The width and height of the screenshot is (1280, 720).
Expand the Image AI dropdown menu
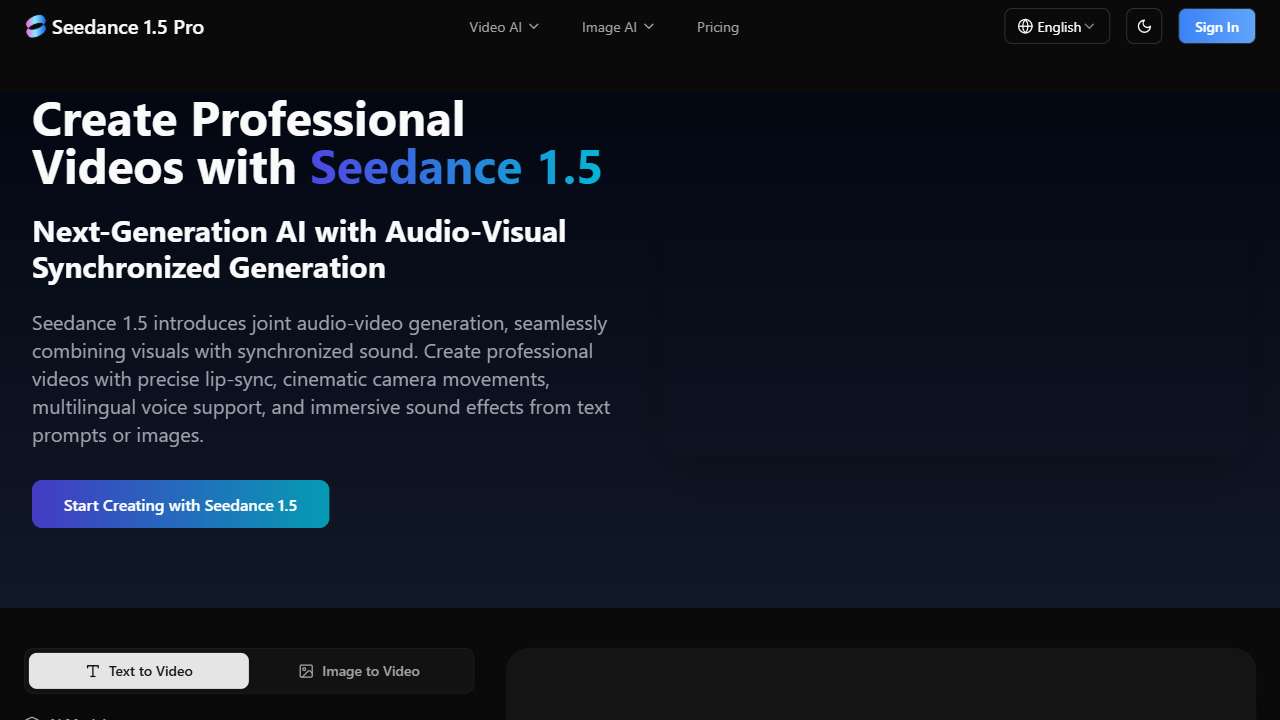click(x=617, y=27)
